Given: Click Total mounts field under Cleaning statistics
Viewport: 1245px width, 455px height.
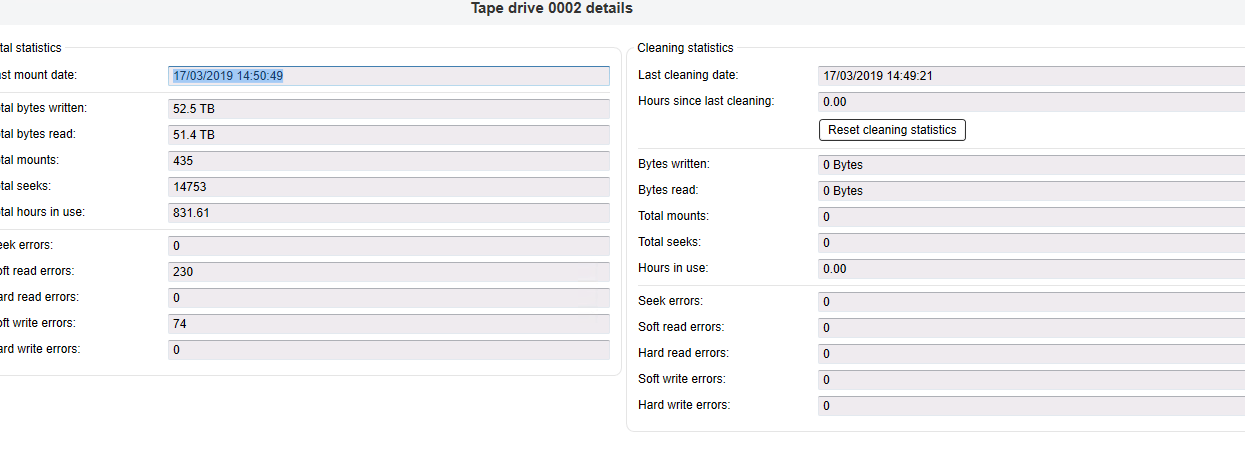Looking at the screenshot, I should [x=1030, y=217].
